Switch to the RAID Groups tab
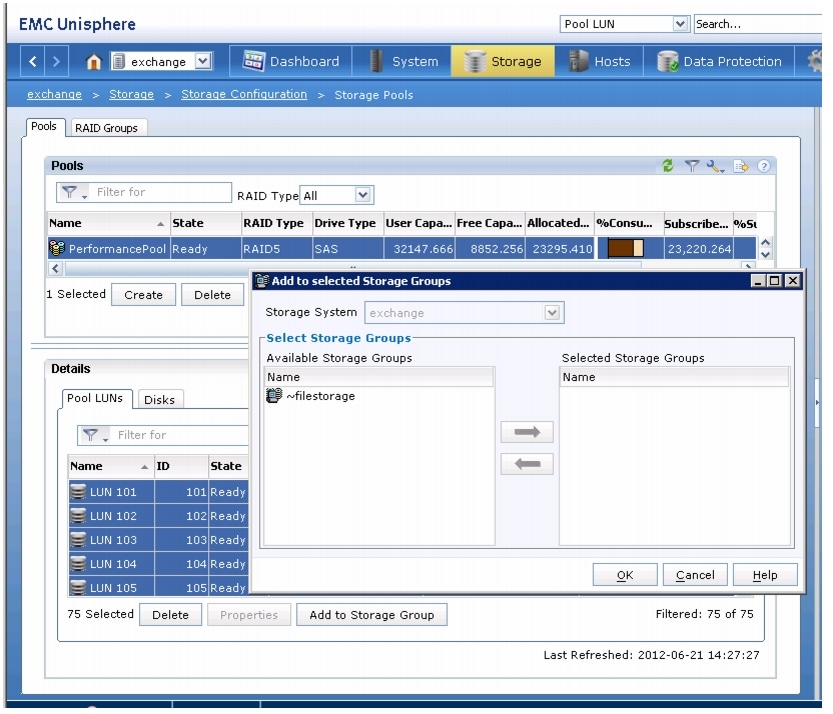The height and width of the screenshot is (714, 833). point(107,128)
